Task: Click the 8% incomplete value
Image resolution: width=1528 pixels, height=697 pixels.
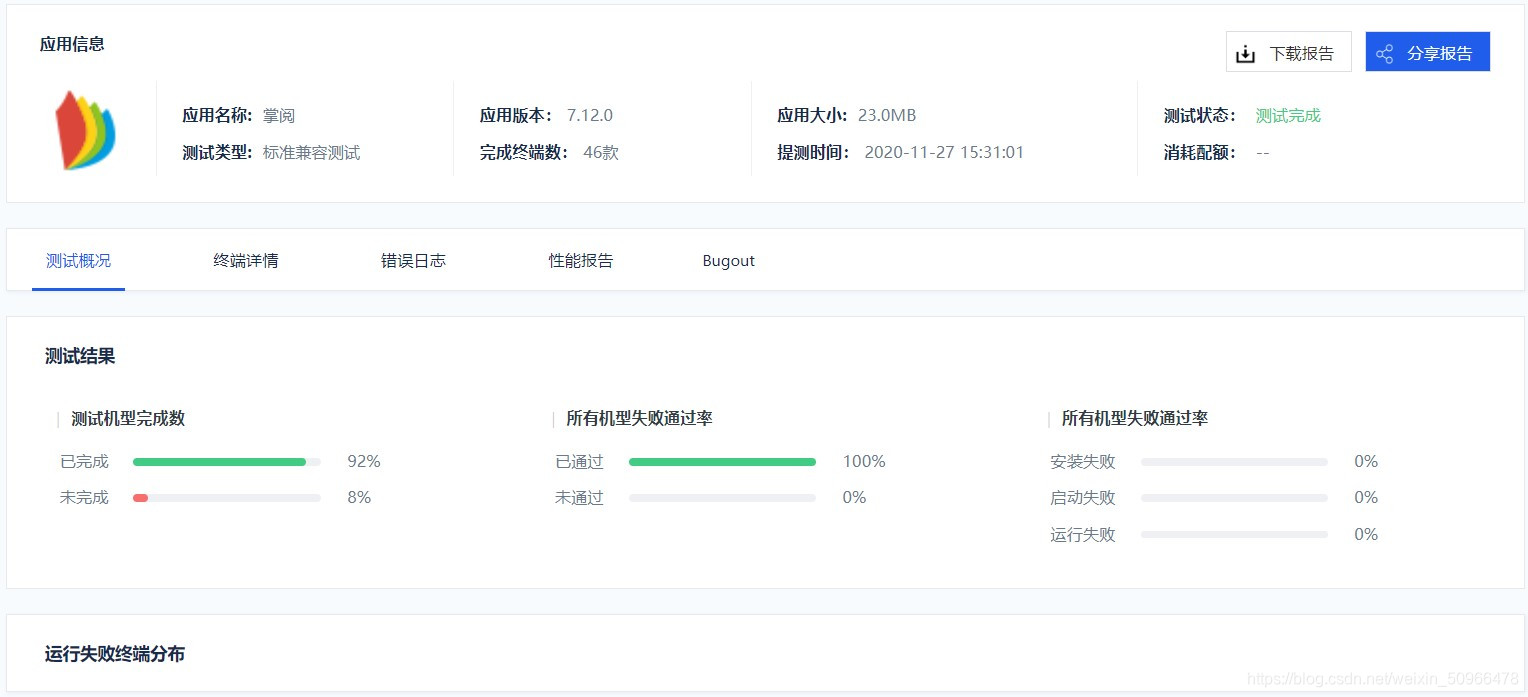Action: click(x=359, y=498)
